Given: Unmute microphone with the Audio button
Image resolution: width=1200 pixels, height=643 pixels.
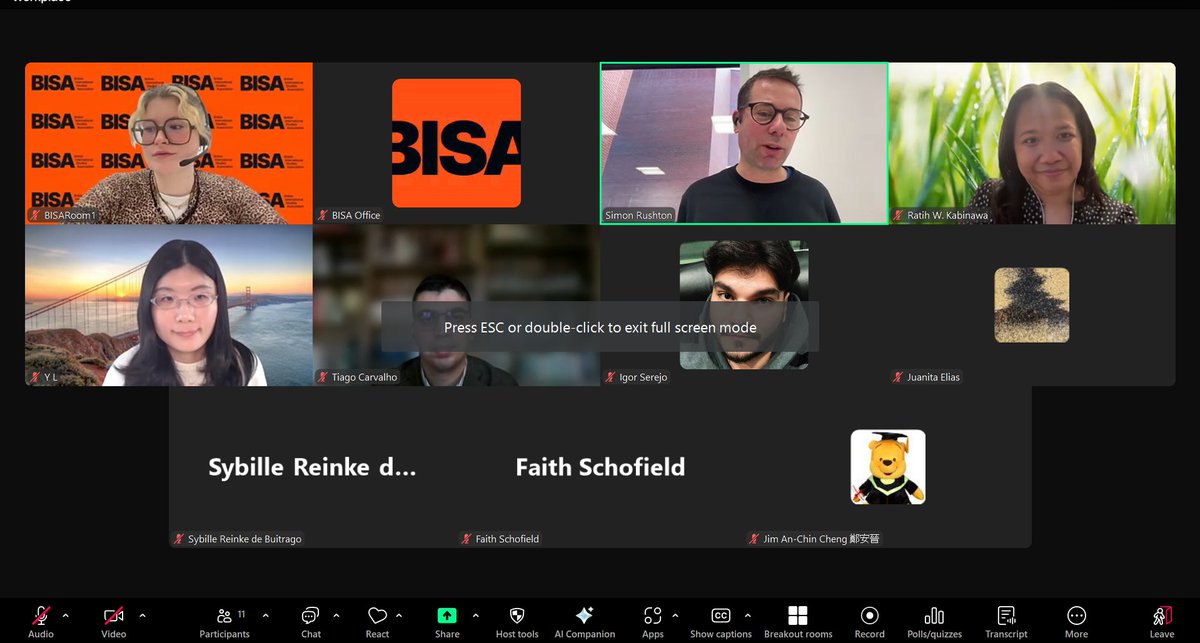Looking at the screenshot, I should 41,620.
